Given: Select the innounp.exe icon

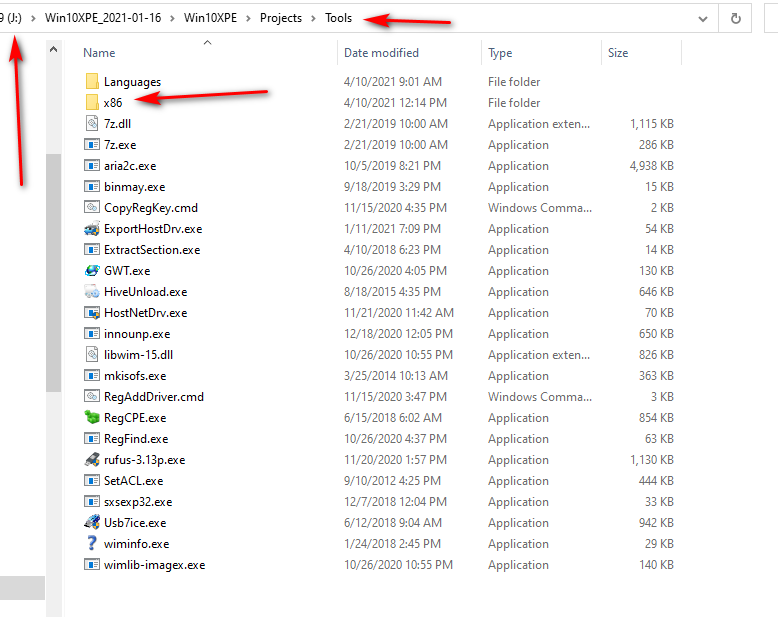Looking at the screenshot, I should click(x=92, y=333).
